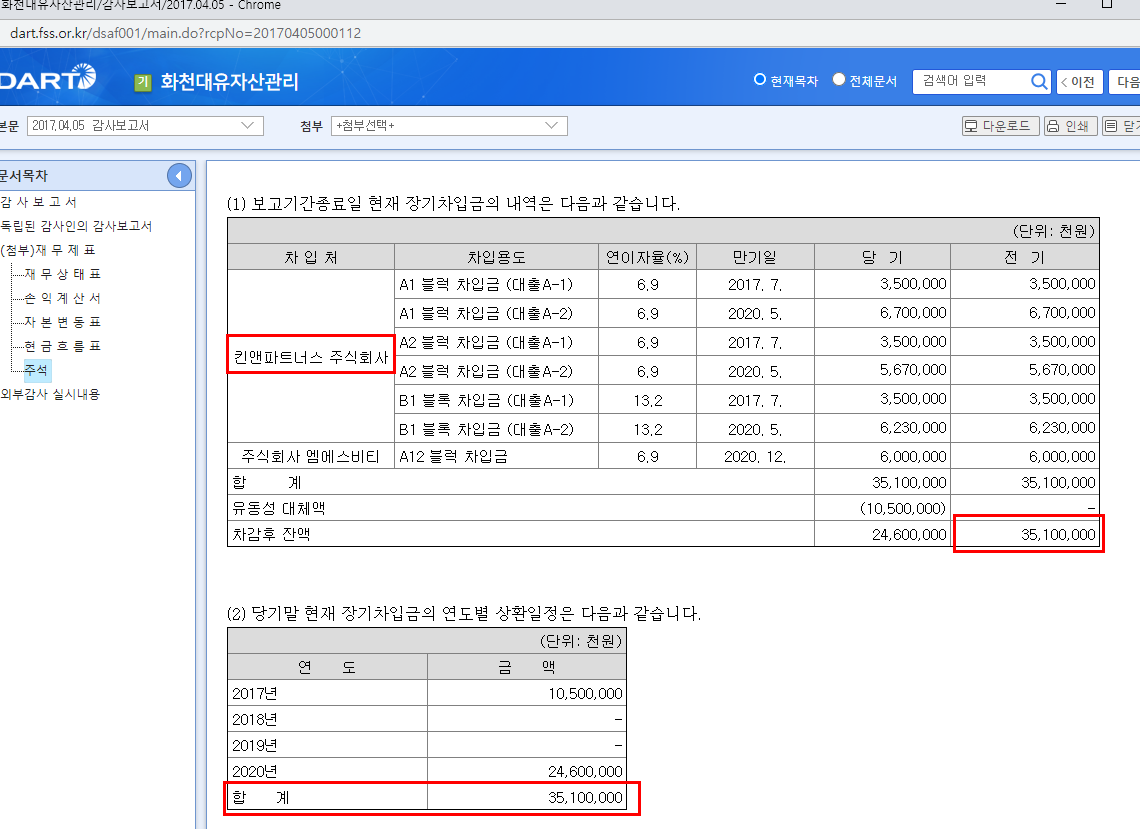Open 감 사 보 고 서 in index

coord(38,202)
